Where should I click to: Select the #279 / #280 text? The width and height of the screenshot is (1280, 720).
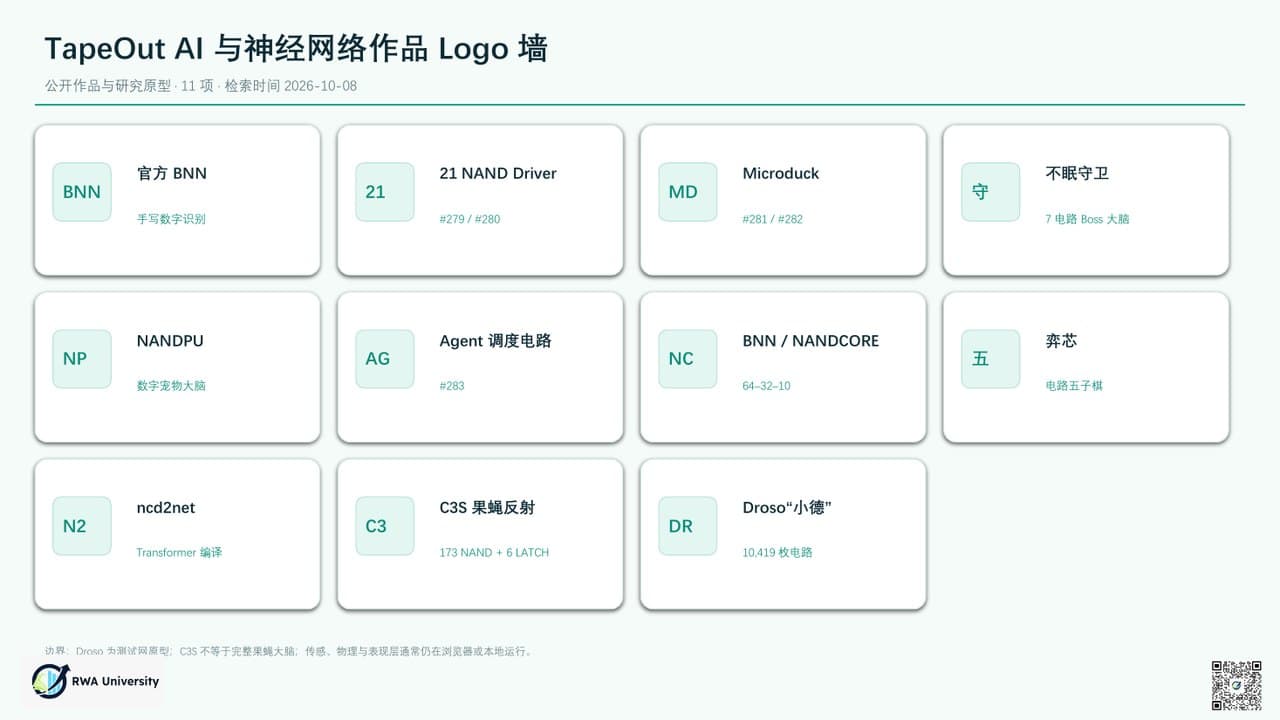coord(470,218)
